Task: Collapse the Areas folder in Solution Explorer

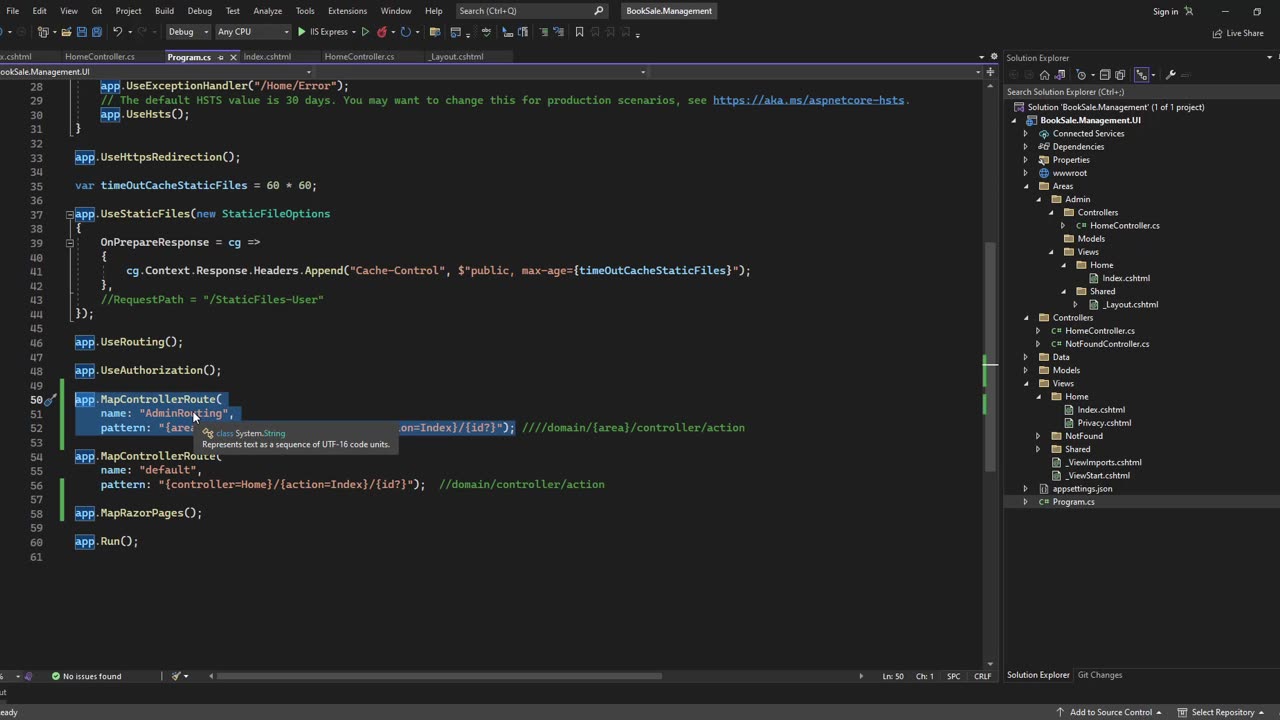Action: click(x=1025, y=186)
